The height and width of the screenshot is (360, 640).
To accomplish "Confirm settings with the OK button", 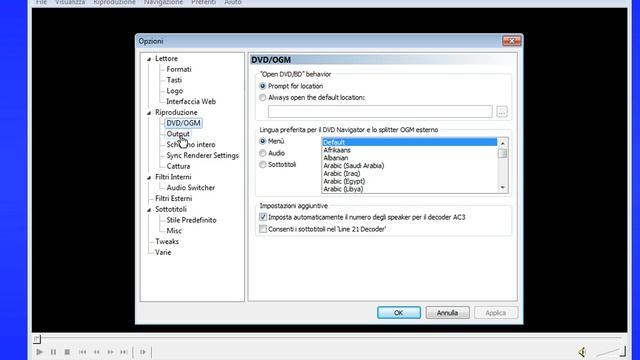I will pos(399,313).
